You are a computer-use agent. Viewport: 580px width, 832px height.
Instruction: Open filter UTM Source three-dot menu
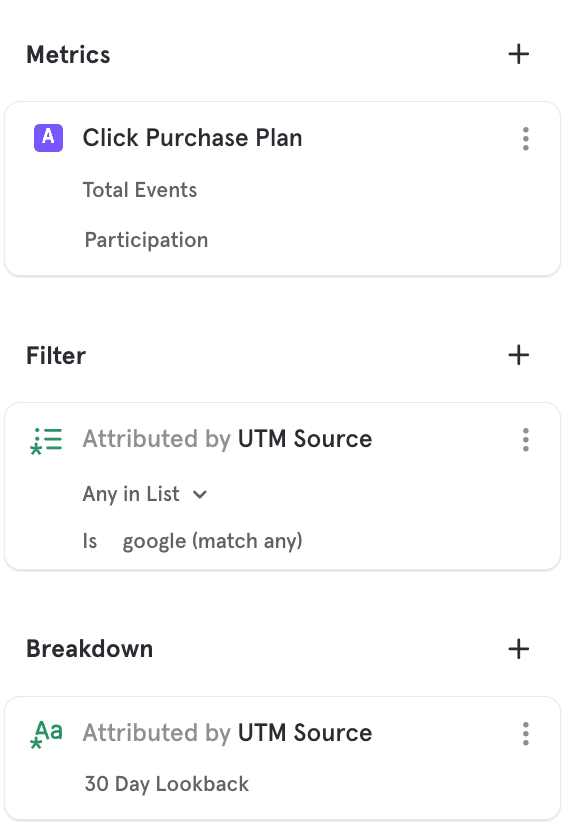pos(525,440)
